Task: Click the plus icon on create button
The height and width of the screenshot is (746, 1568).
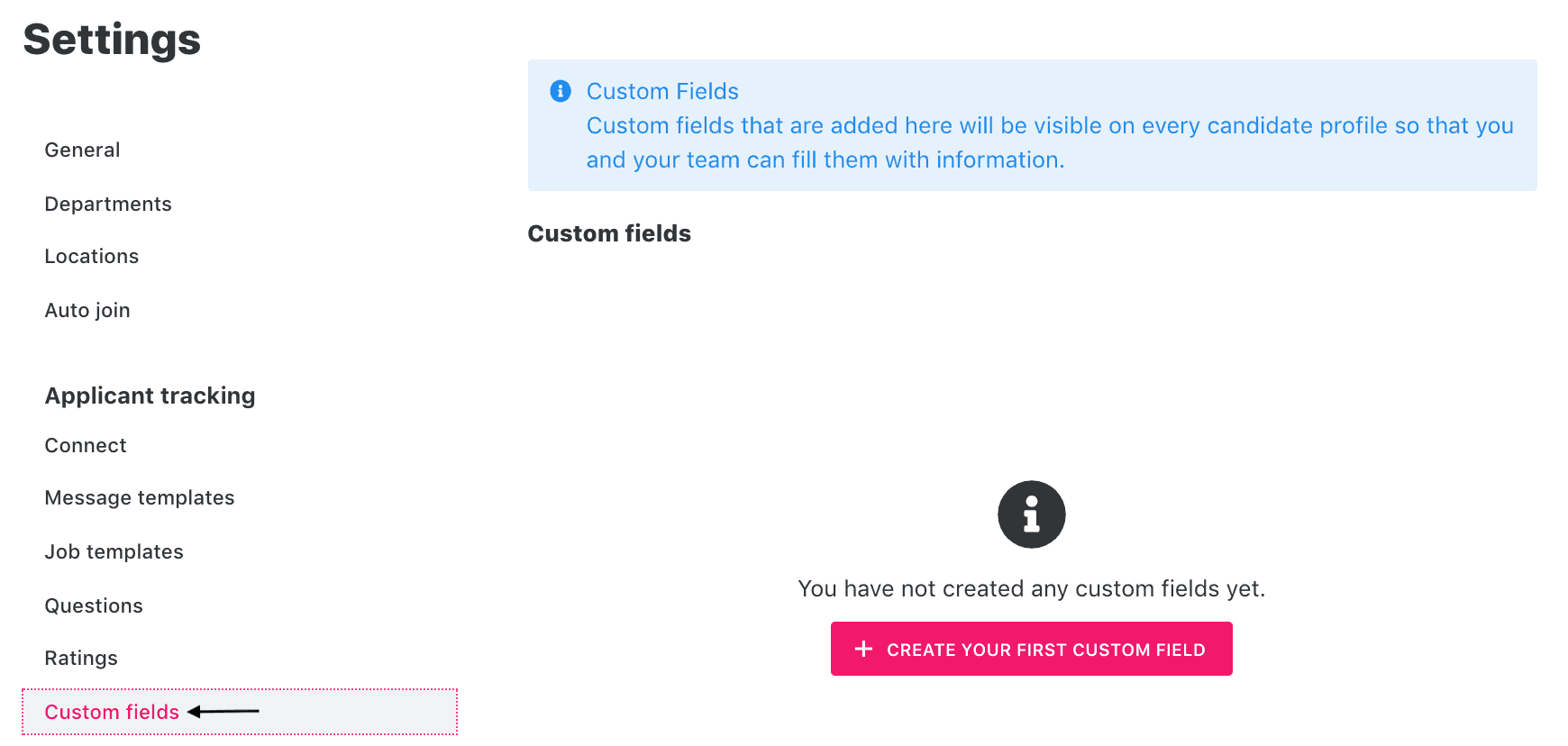Action: [x=863, y=649]
